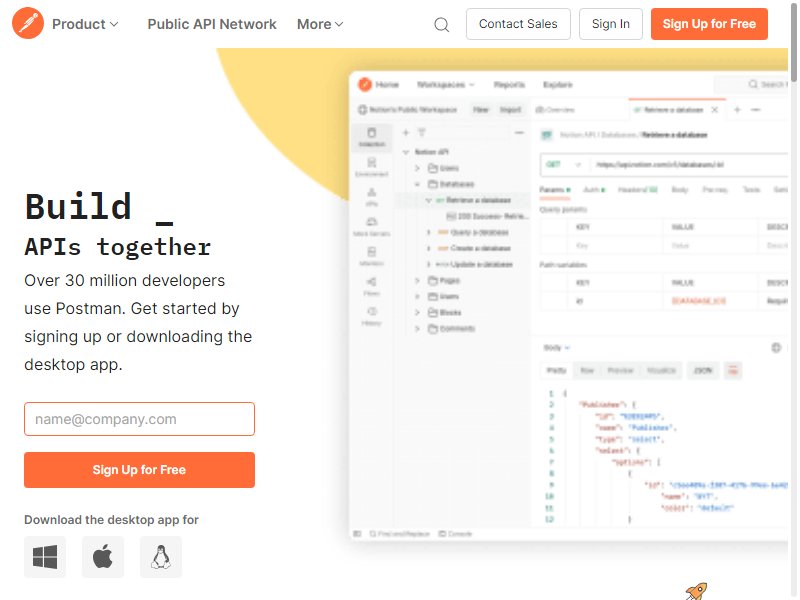Click the Contact Sales button

[518, 24]
